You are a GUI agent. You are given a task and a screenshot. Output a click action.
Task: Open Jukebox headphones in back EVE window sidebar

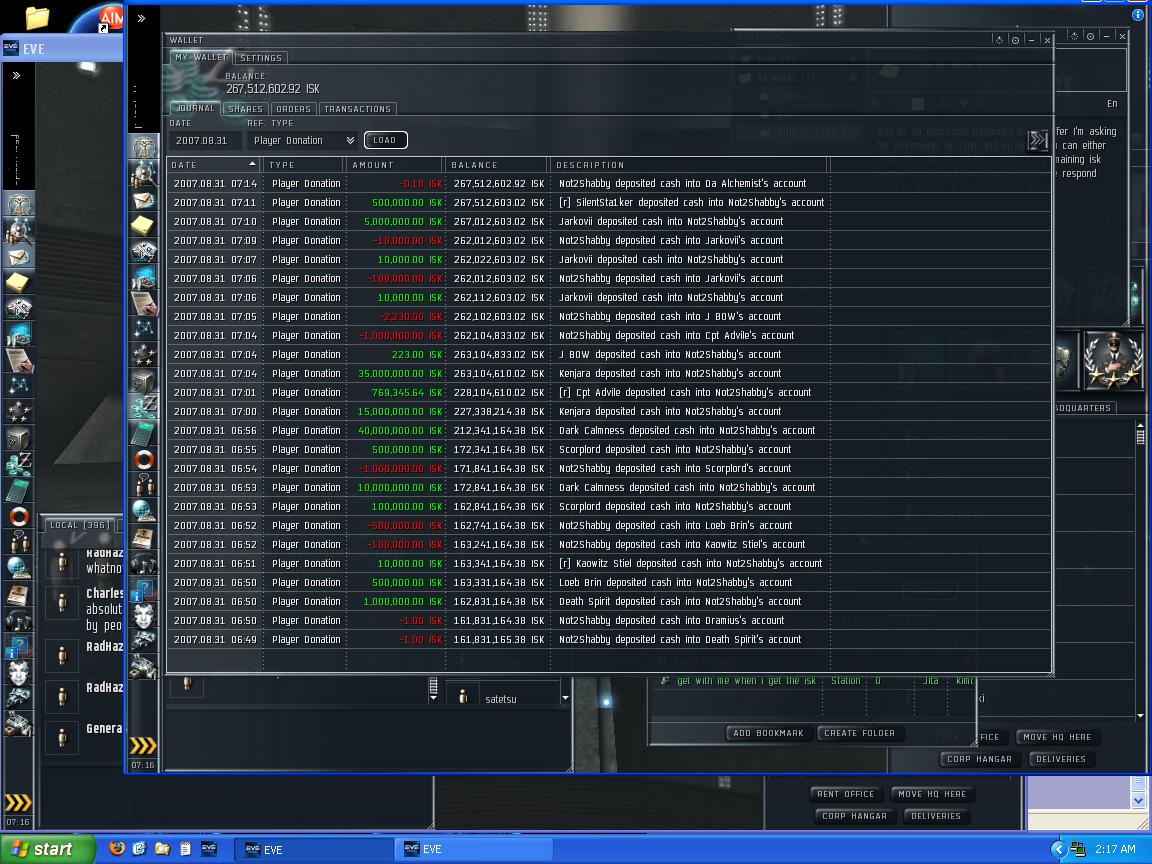18,621
